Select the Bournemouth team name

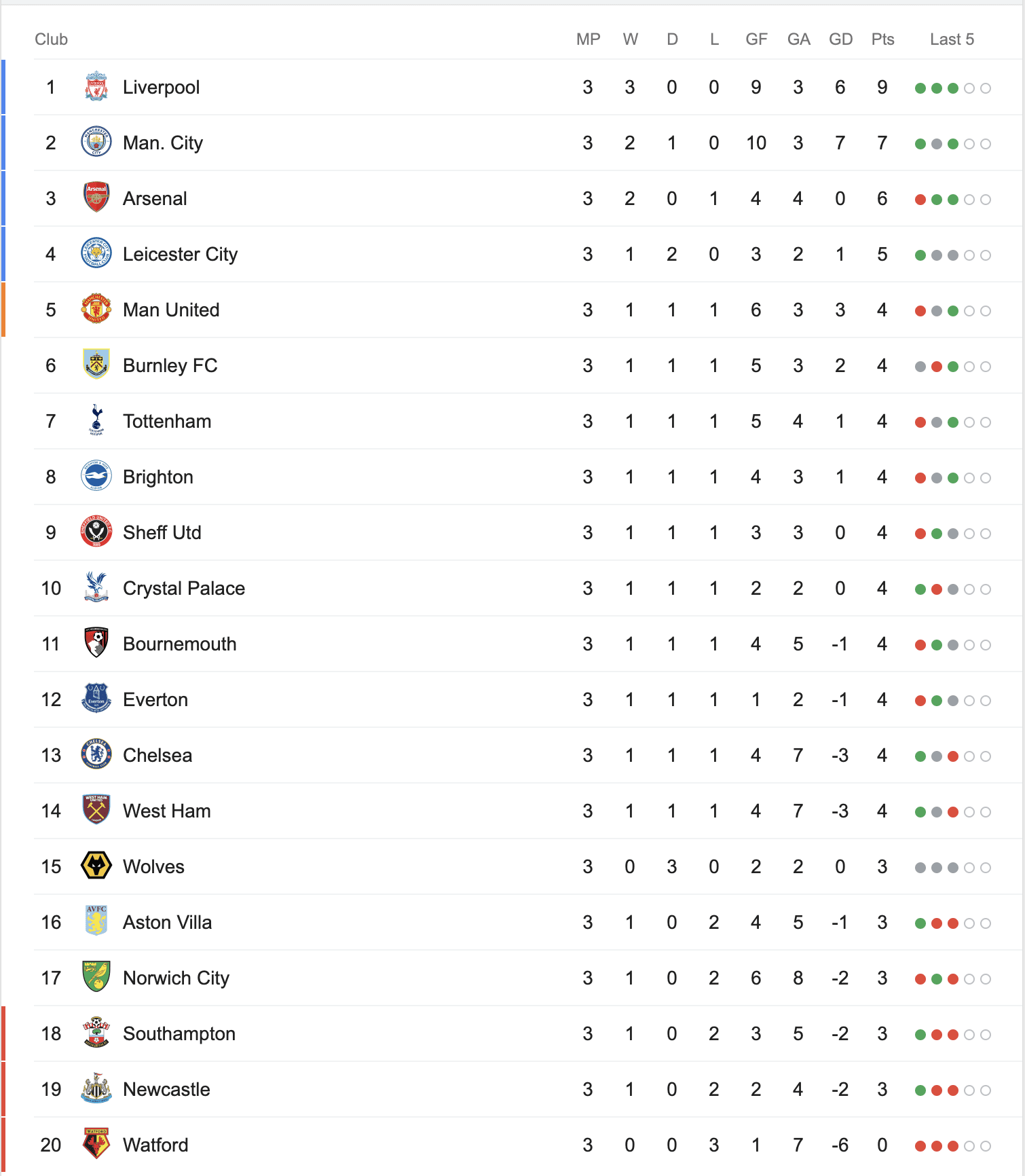tap(180, 644)
